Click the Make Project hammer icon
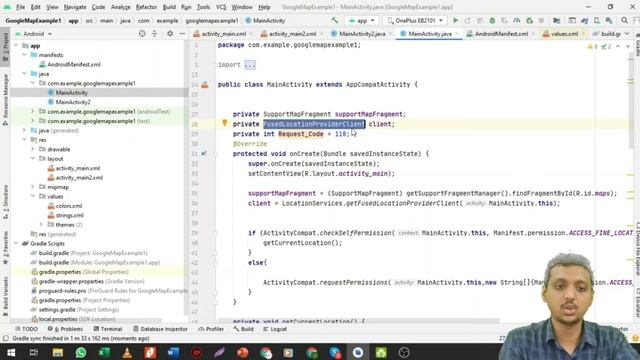640x360 pixels. 335,20
